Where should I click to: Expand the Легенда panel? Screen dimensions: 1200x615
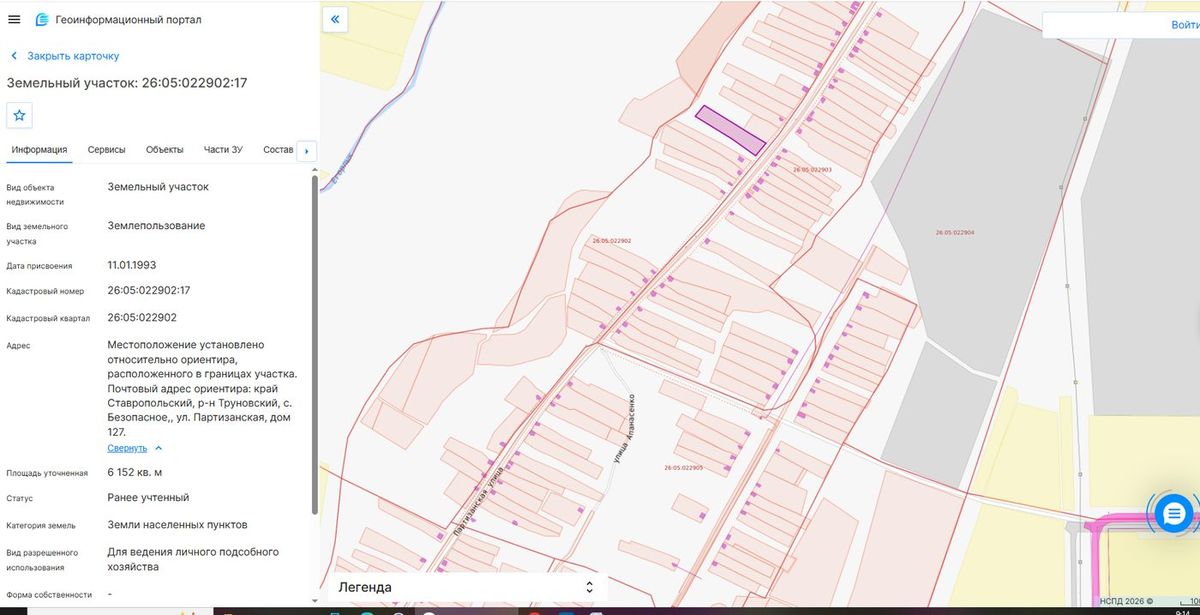coord(467,587)
